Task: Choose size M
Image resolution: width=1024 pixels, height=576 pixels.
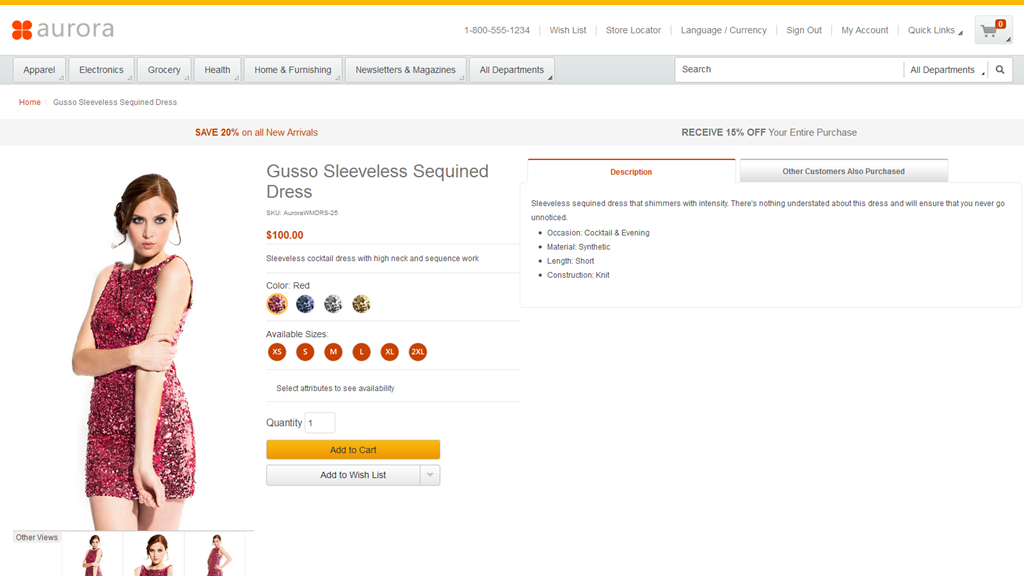Action: 333,352
